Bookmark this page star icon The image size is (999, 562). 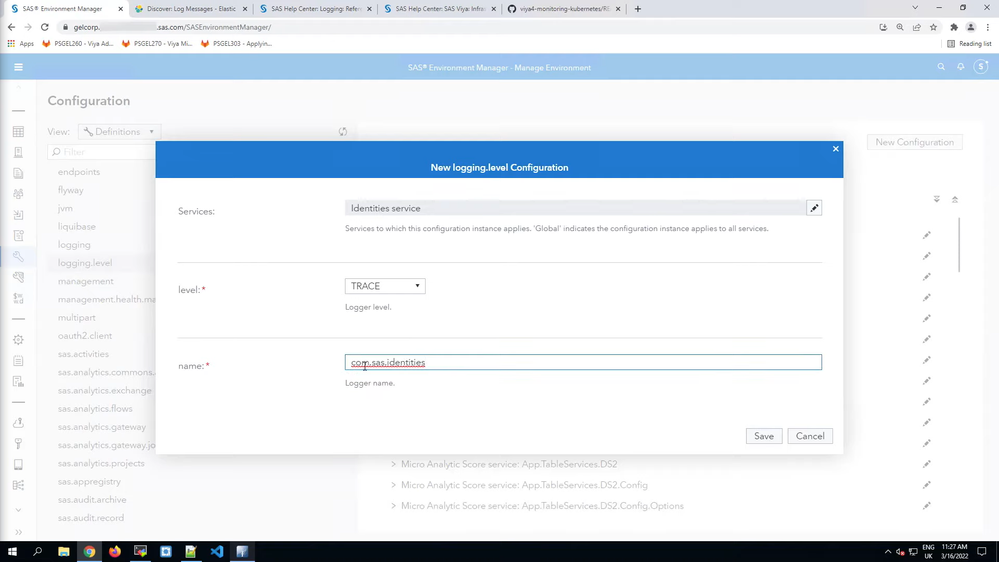point(933,27)
